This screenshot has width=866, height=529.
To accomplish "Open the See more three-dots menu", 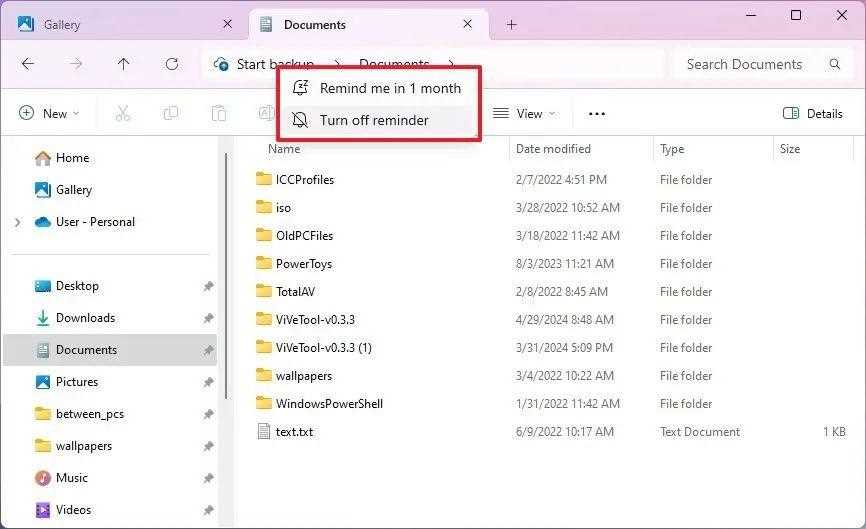I will coord(597,114).
